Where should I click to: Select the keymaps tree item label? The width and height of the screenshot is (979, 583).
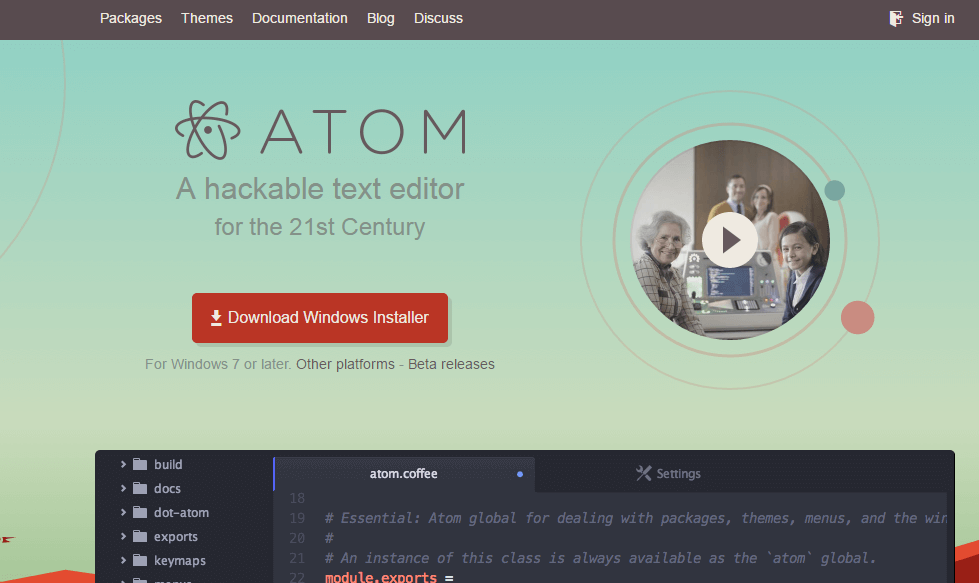tap(180, 561)
